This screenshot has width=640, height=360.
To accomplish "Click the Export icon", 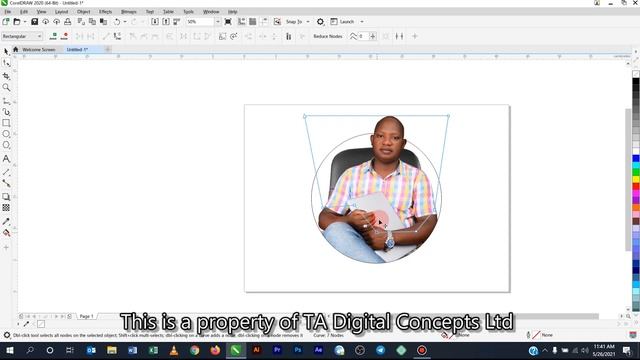I will click(166, 22).
